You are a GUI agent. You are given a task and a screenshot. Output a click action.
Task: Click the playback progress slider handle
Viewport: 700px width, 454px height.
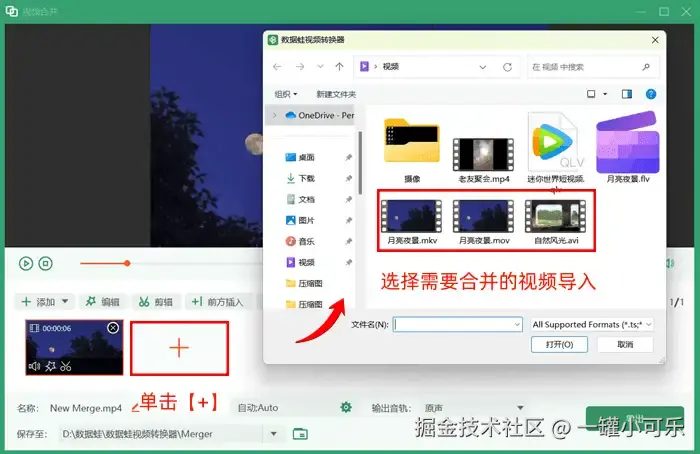tap(127, 263)
